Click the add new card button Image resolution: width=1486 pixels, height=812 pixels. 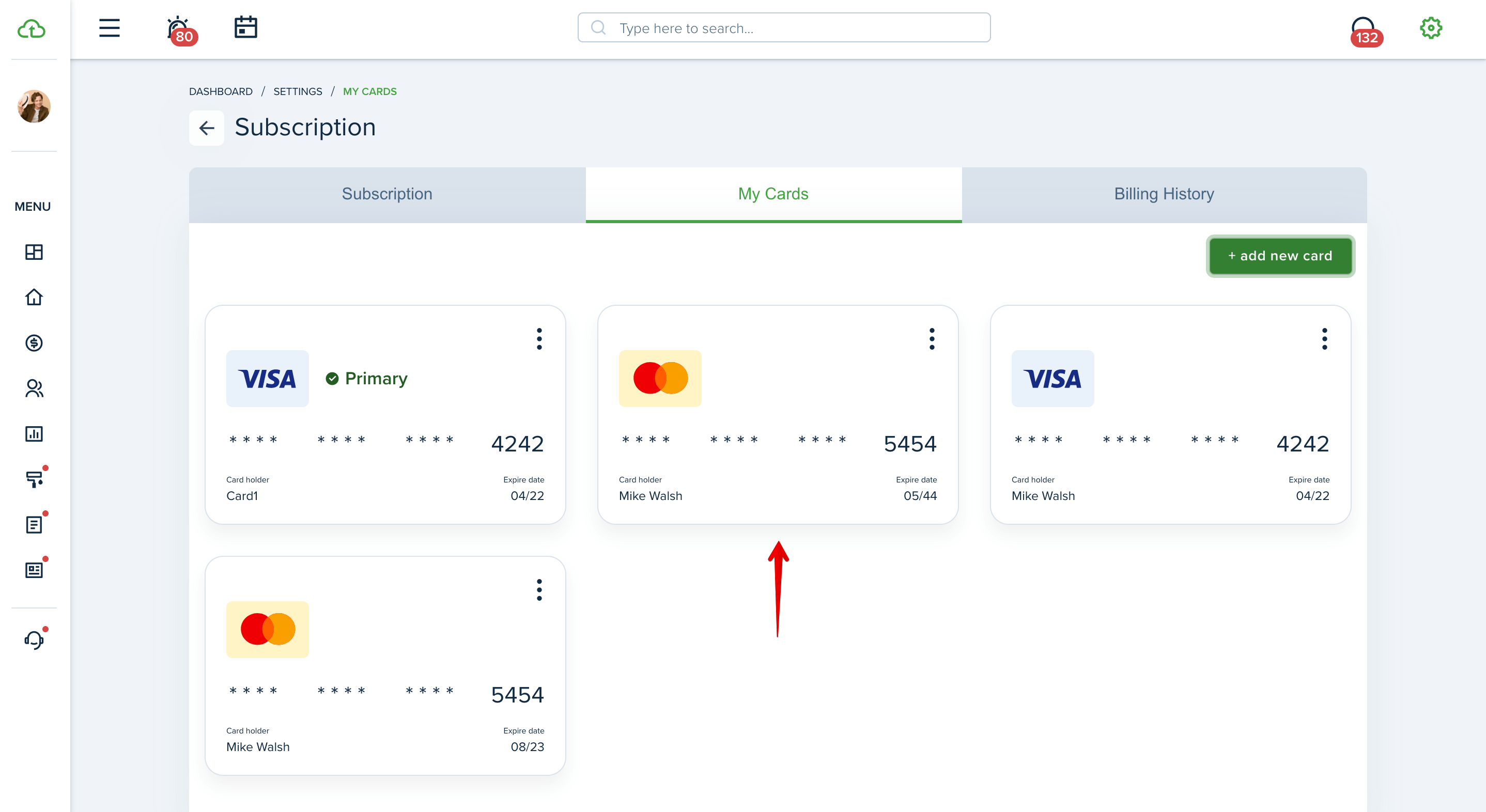1280,256
